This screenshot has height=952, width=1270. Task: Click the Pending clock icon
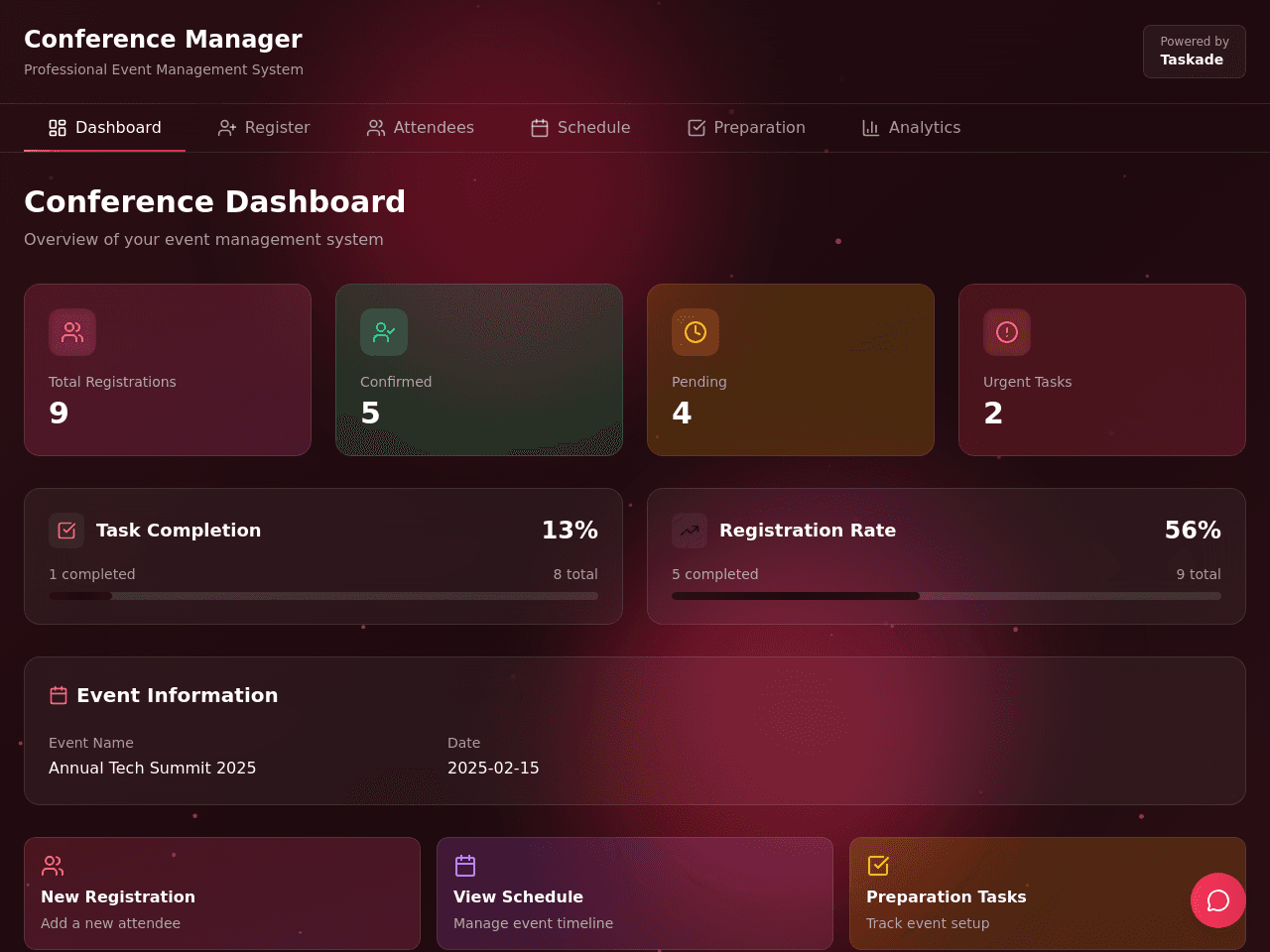point(696,332)
